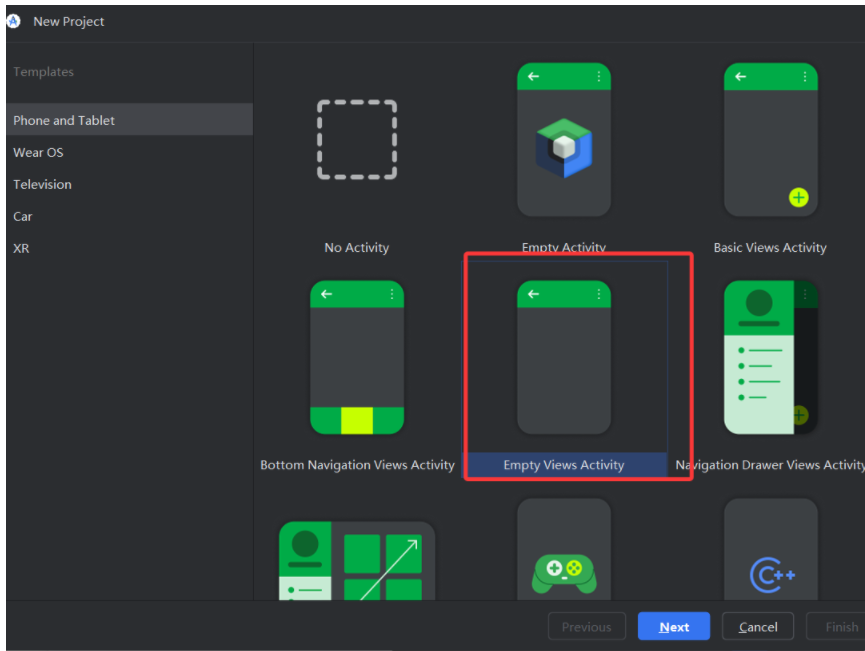Choose the Empty Activity Compose template

[564, 140]
